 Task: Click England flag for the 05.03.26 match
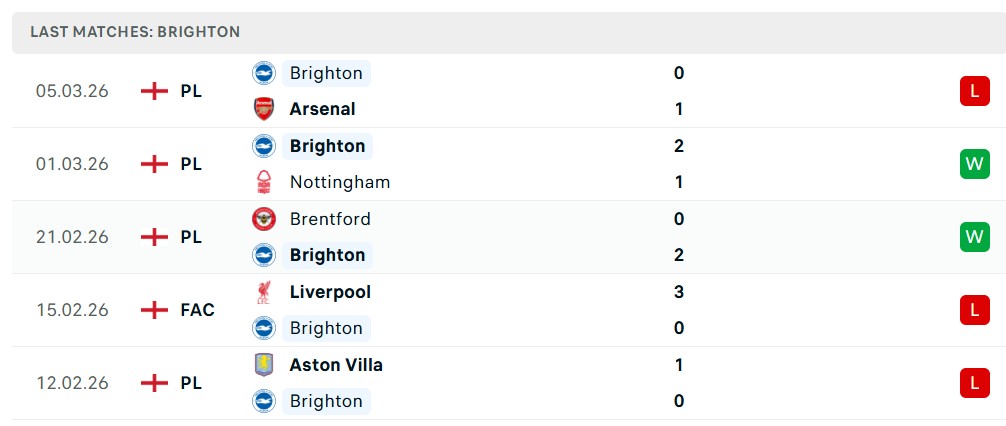tap(154, 91)
